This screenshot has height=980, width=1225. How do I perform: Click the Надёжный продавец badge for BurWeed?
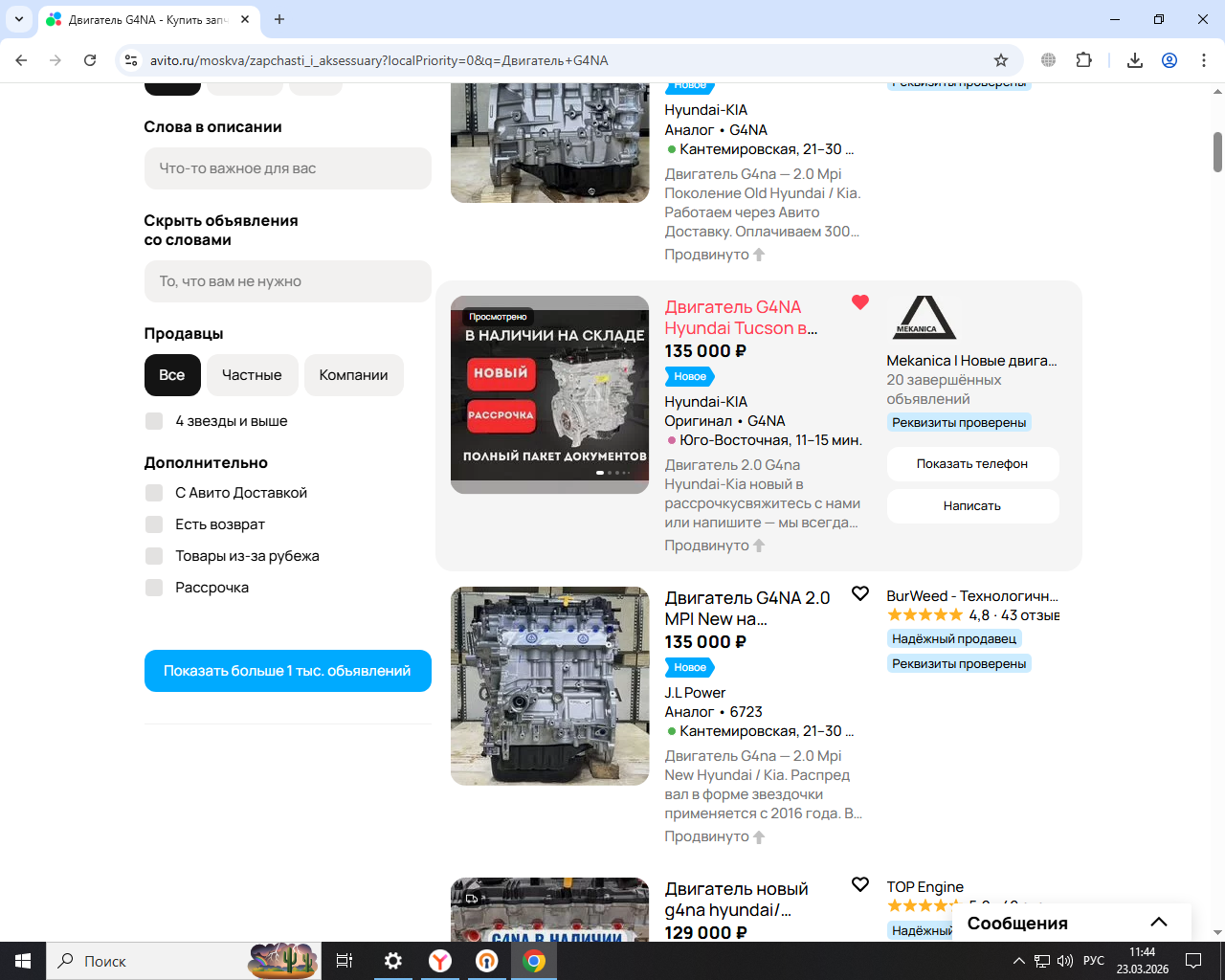tap(954, 638)
